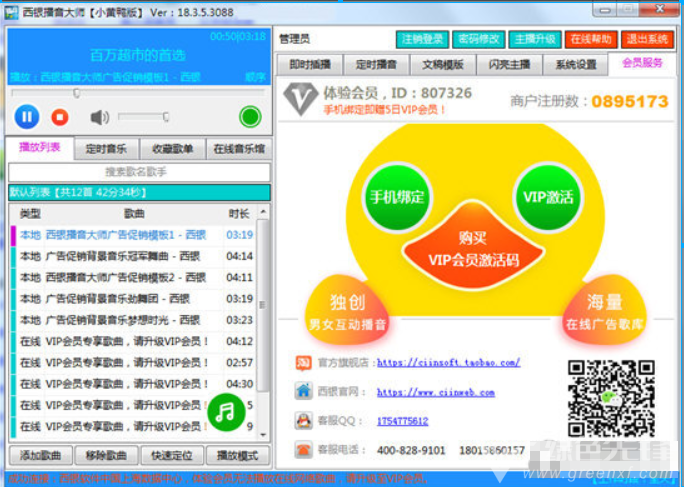Open the 系统设置 tab
Image resolution: width=684 pixels, height=487 pixels.
click(576, 65)
